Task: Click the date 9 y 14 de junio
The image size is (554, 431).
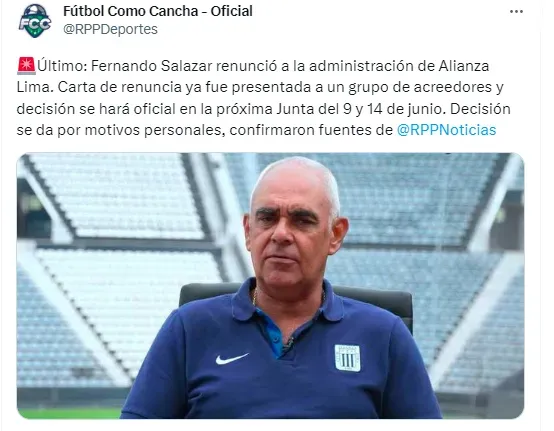Action: 392,109
